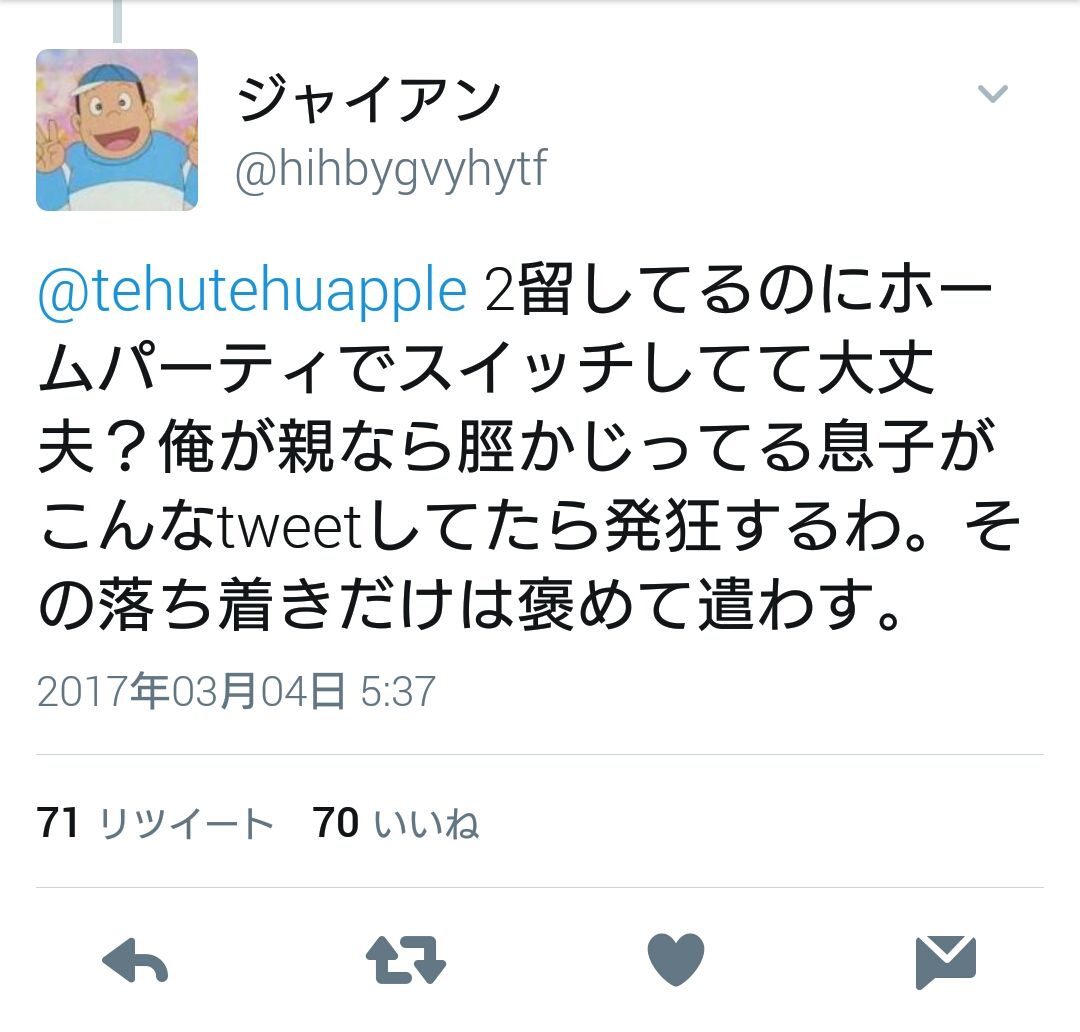Visit the @hihbygvyhytf handle profile
This screenshot has height=1032, width=1080.
[x=391, y=170]
